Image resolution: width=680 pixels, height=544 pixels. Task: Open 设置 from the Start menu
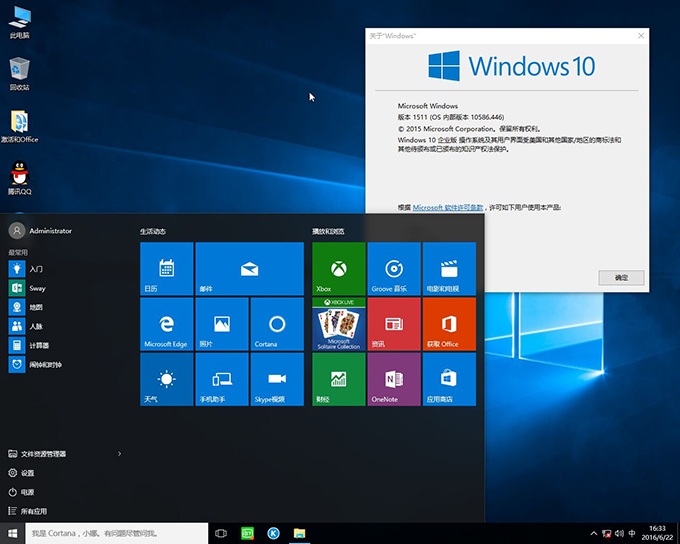point(28,473)
